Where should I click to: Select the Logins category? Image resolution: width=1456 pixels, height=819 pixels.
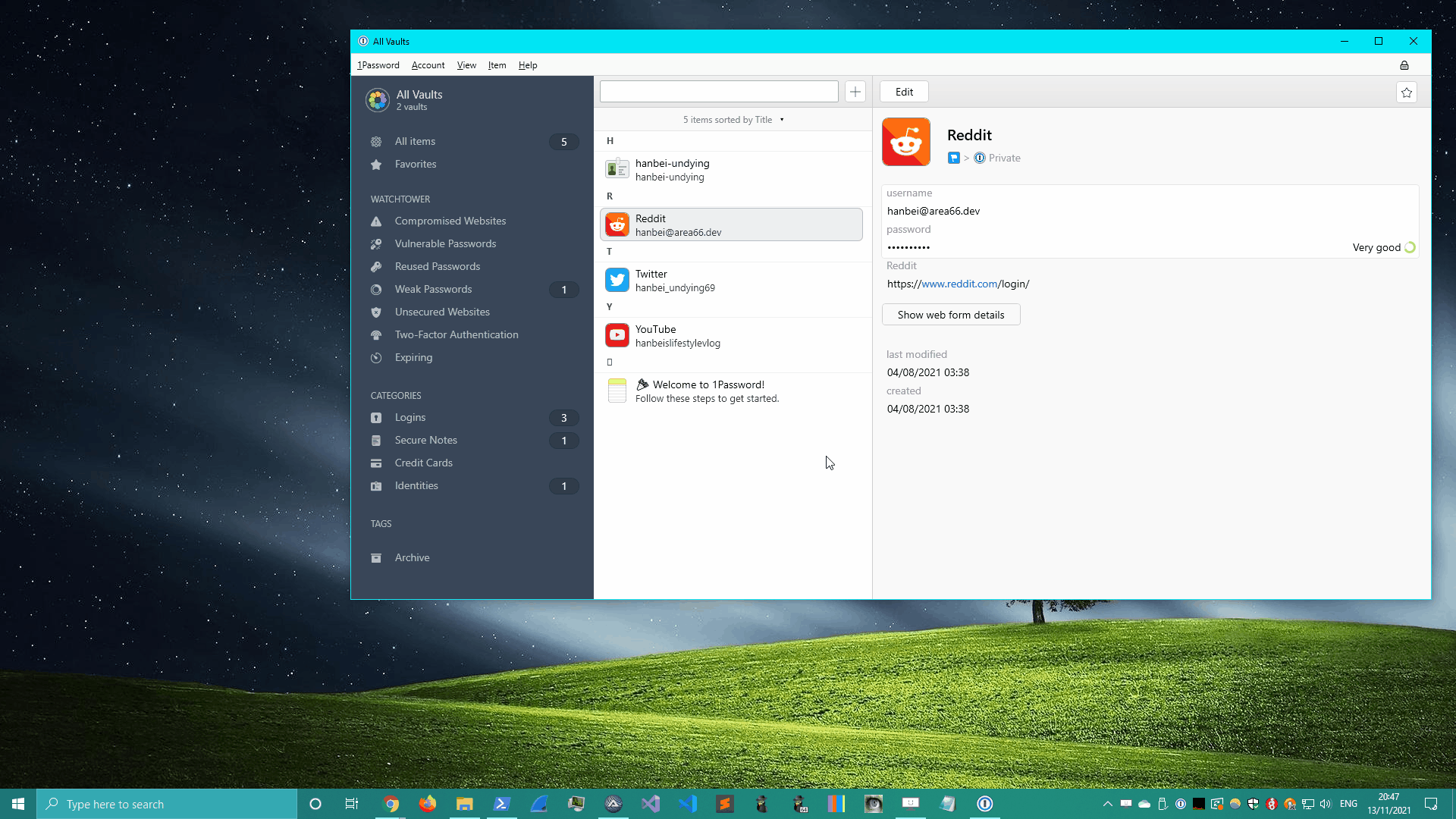point(472,418)
